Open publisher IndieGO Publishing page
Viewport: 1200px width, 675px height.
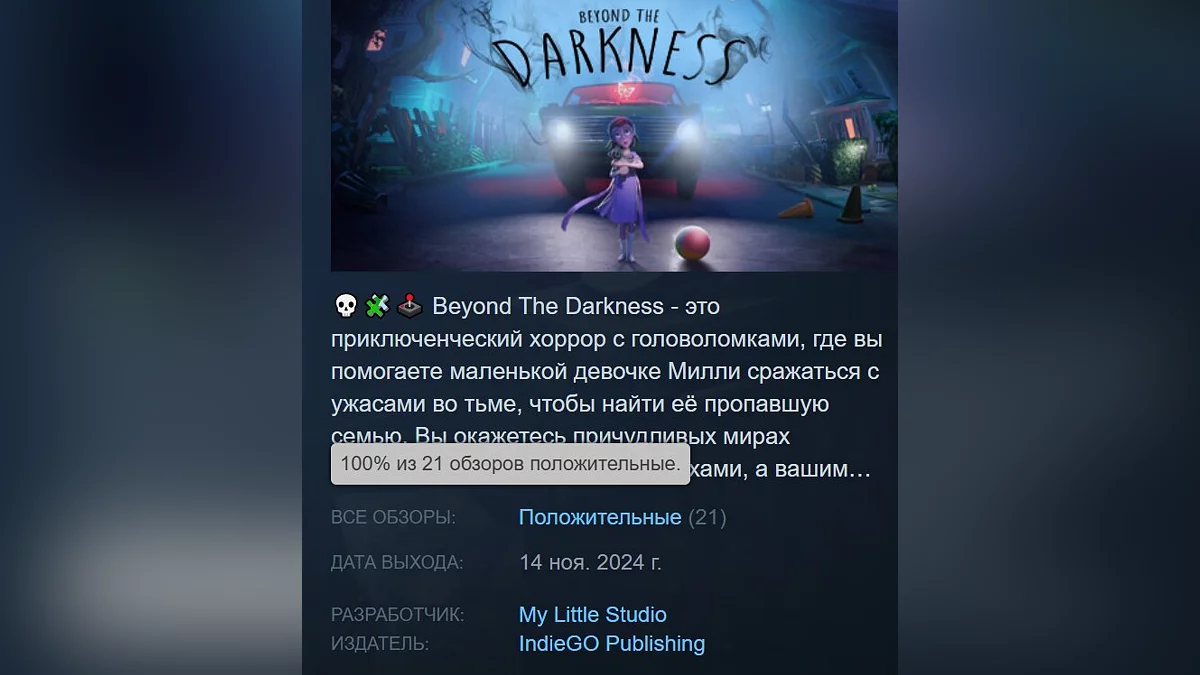tap(612, 644)
